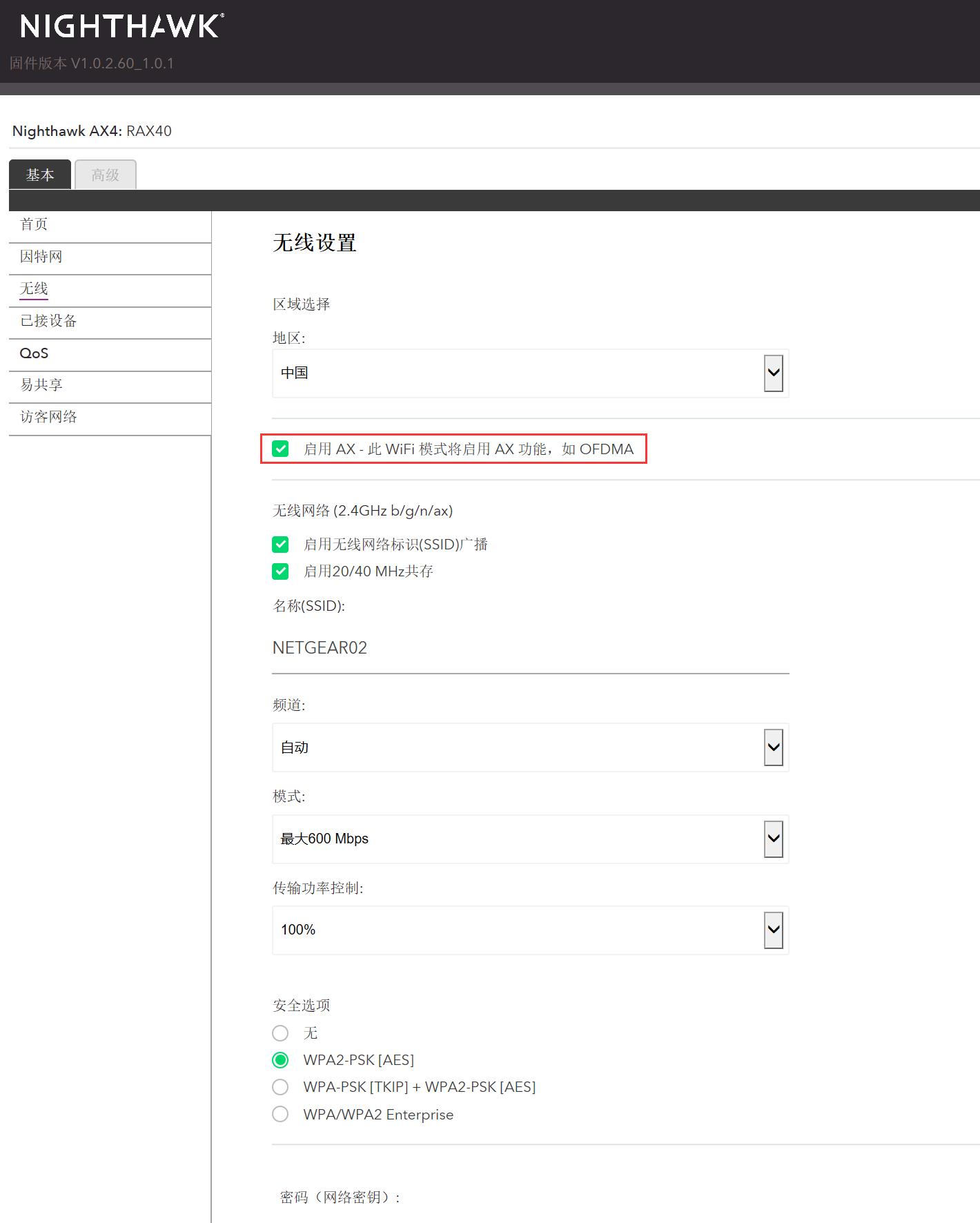The height and width of the screenshot is (1223, 980).
Task: Click the 无线网络 (2.4GHz b/g/n/ax) label
Action: 363,511
